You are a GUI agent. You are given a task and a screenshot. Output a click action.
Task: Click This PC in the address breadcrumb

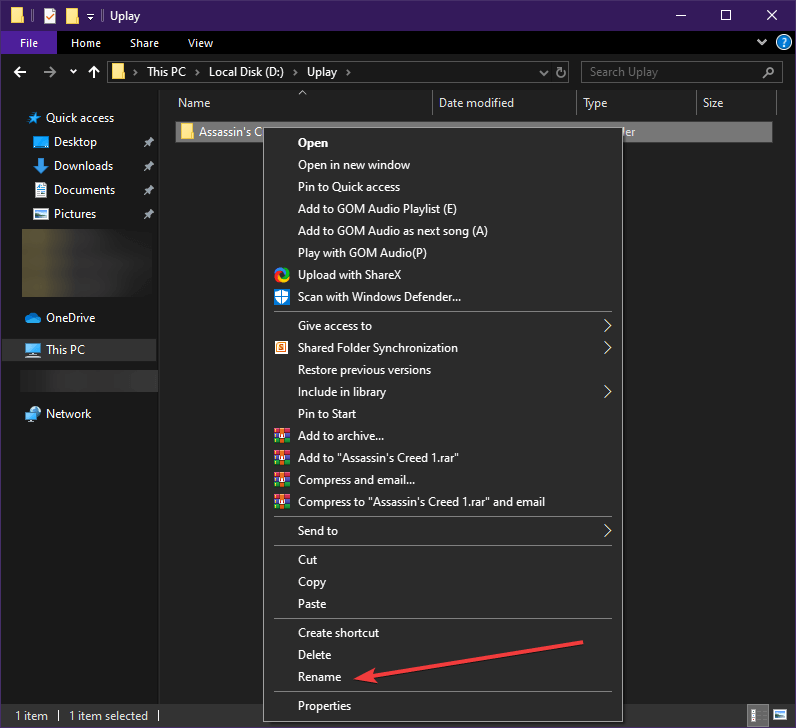pos(167,72)
